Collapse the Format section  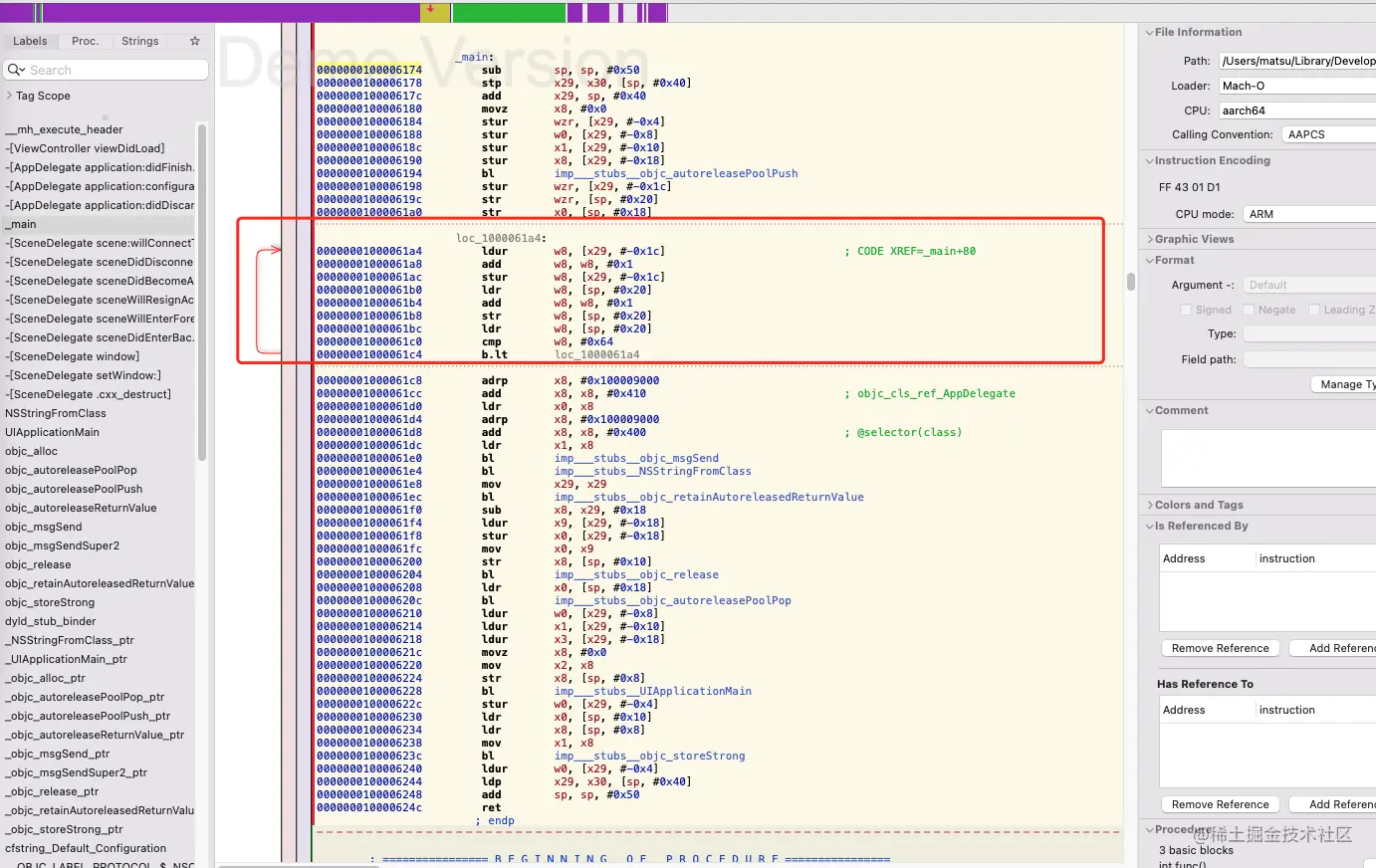point(1148,260)
